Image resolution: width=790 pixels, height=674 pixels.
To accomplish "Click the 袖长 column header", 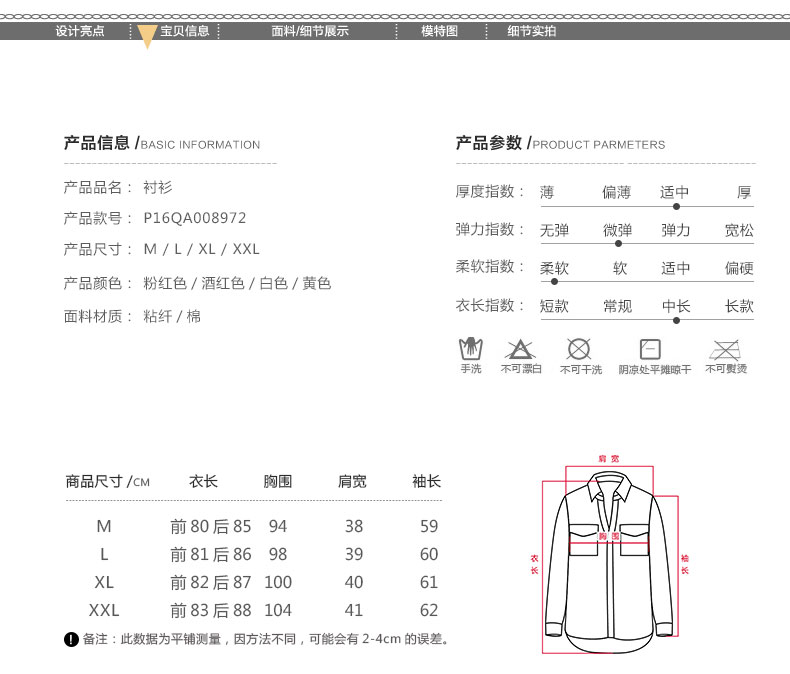I will [x=426, y=482].
